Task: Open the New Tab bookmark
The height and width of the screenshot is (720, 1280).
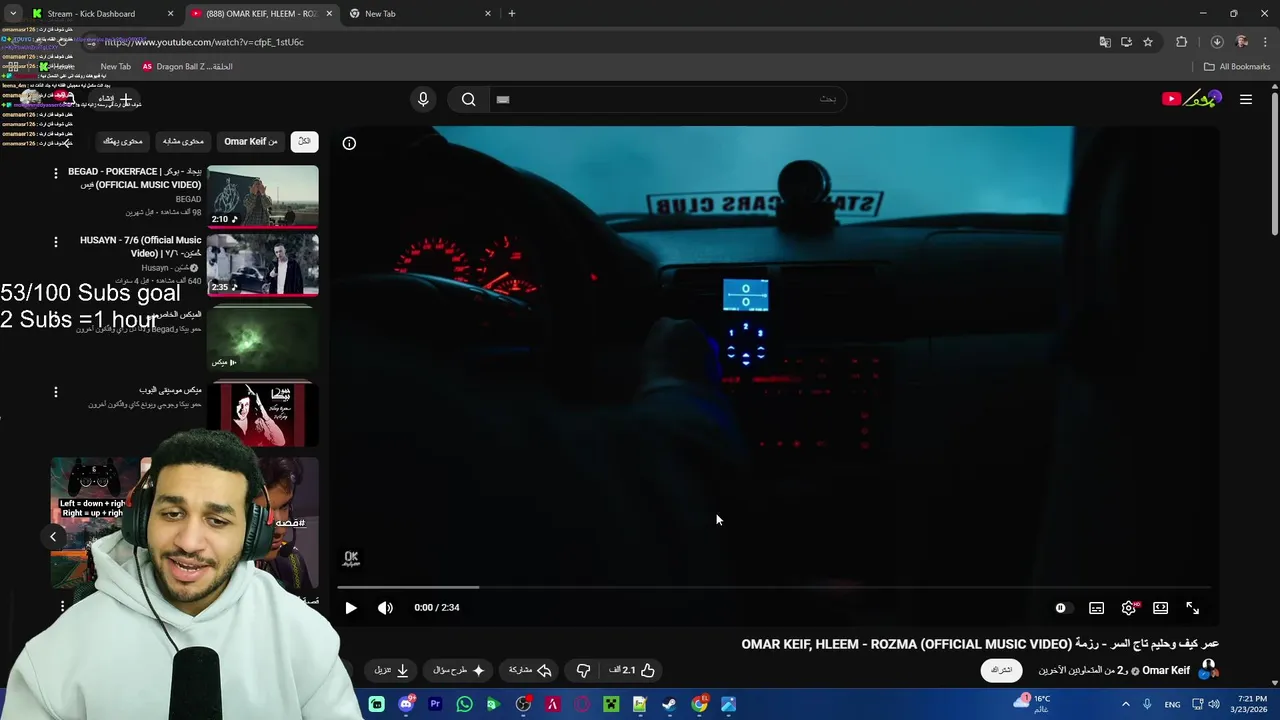Action: 115,67
